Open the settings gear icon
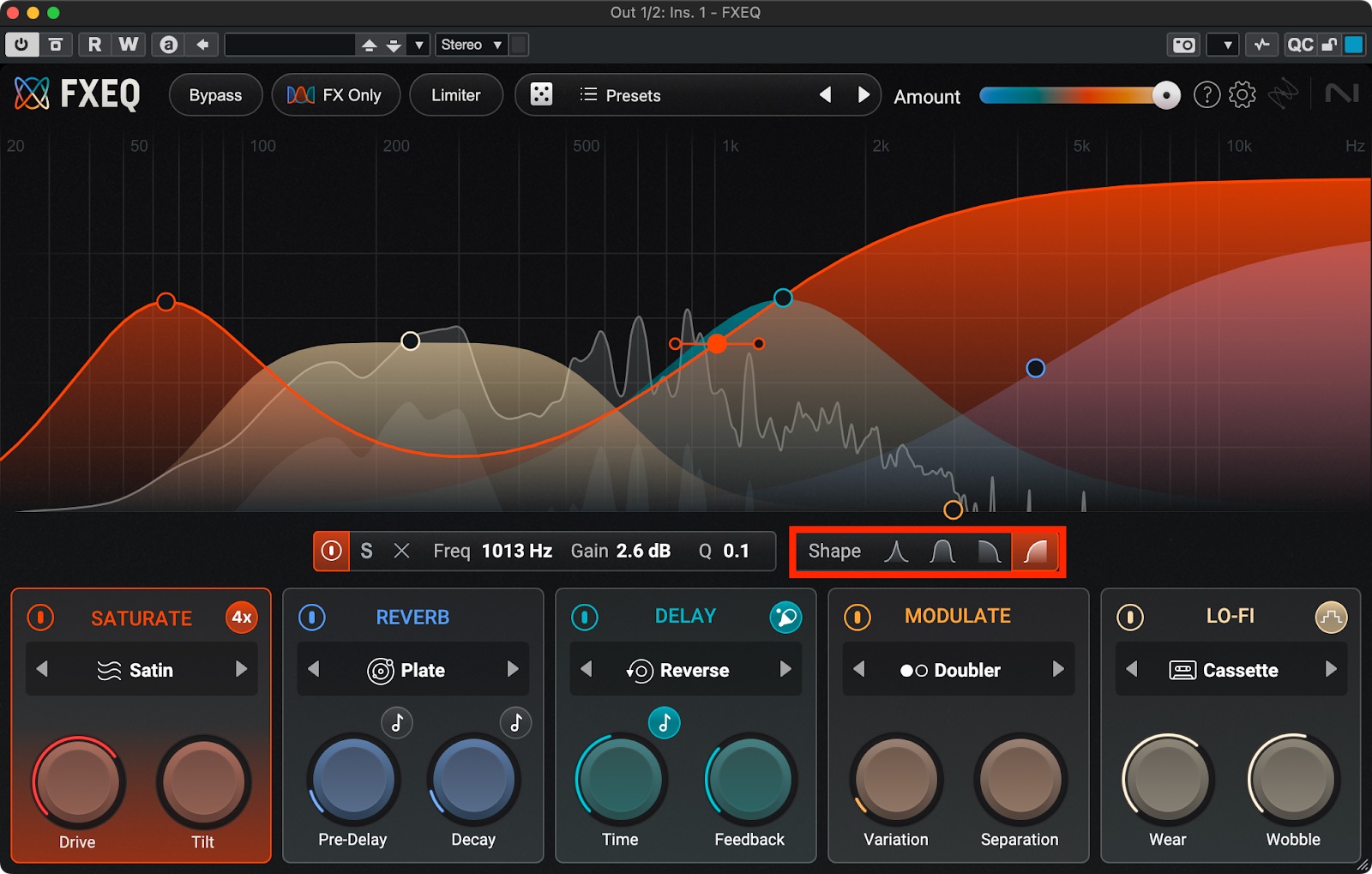The width and height of the screenshot is (1372, 874). click(1242, 94)
